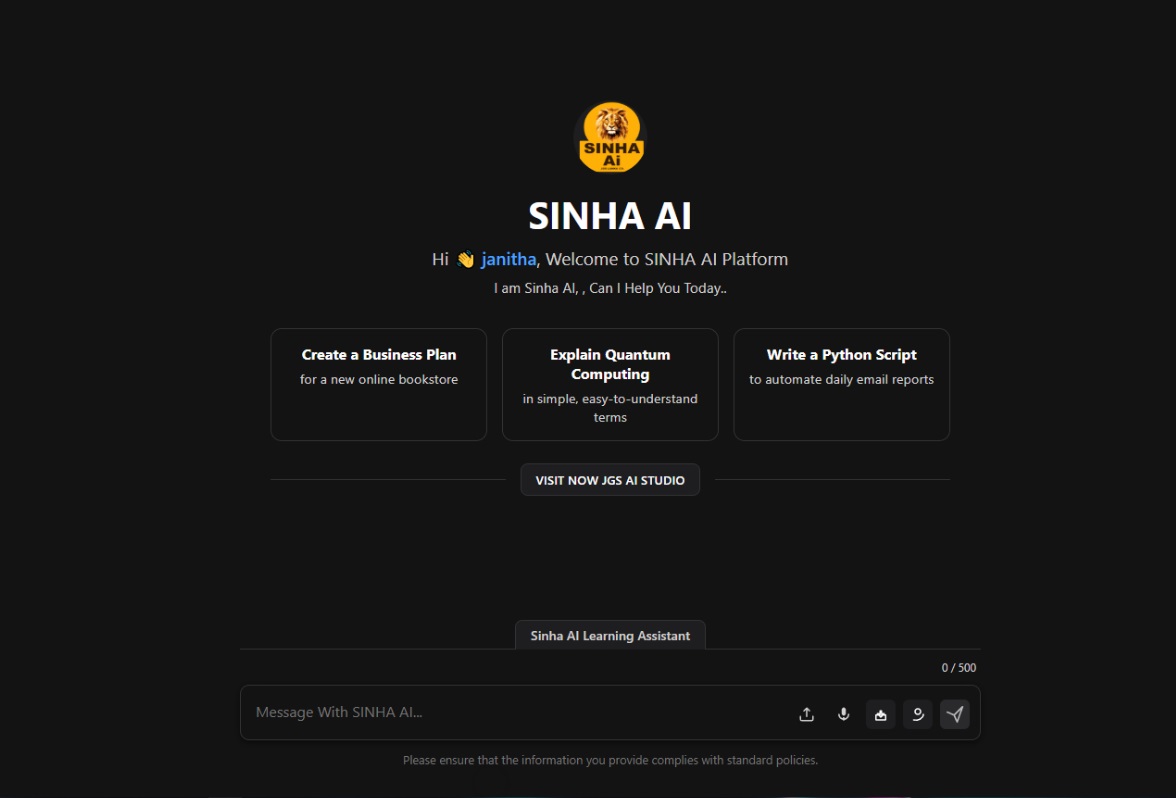
Task: Send message with paper plane icon
Action: click(x=955, y=714)
